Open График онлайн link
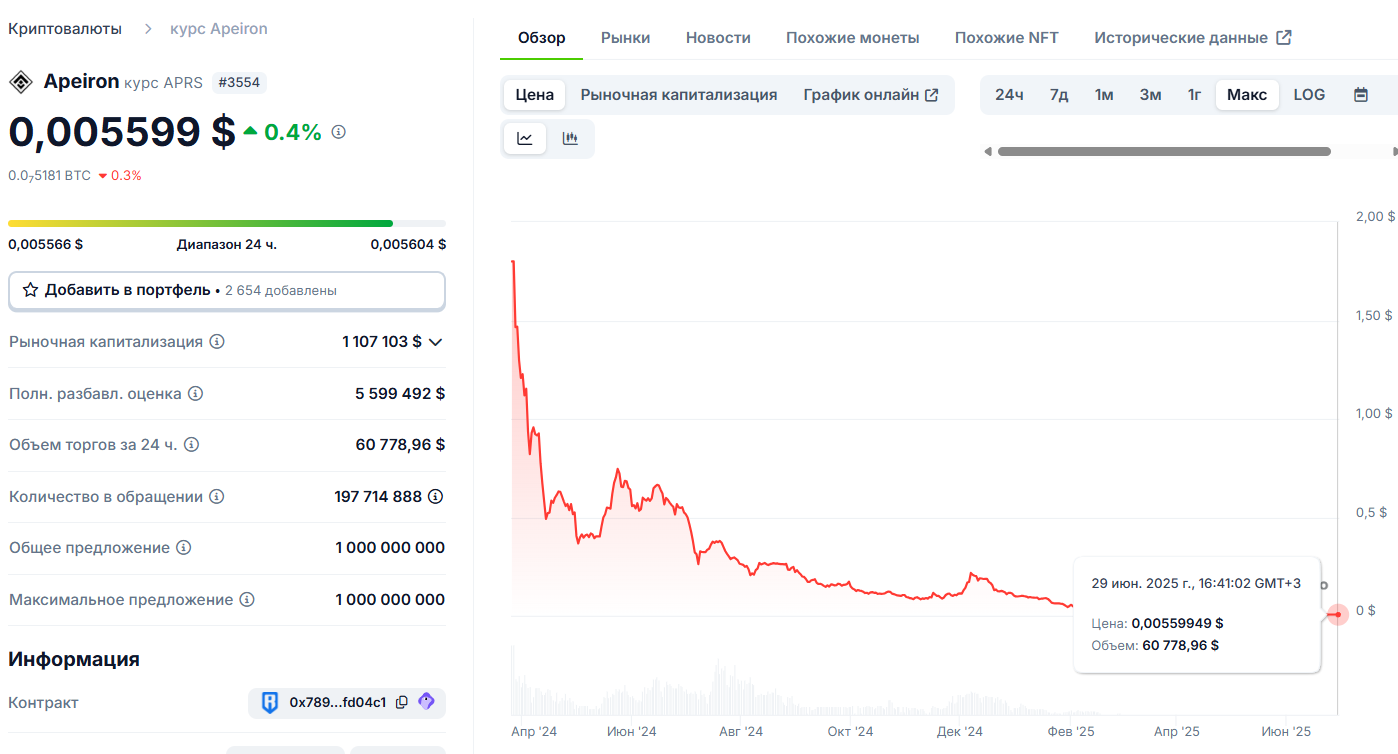The width and height of the screenshot is (1398, 754). pos(871,95)
